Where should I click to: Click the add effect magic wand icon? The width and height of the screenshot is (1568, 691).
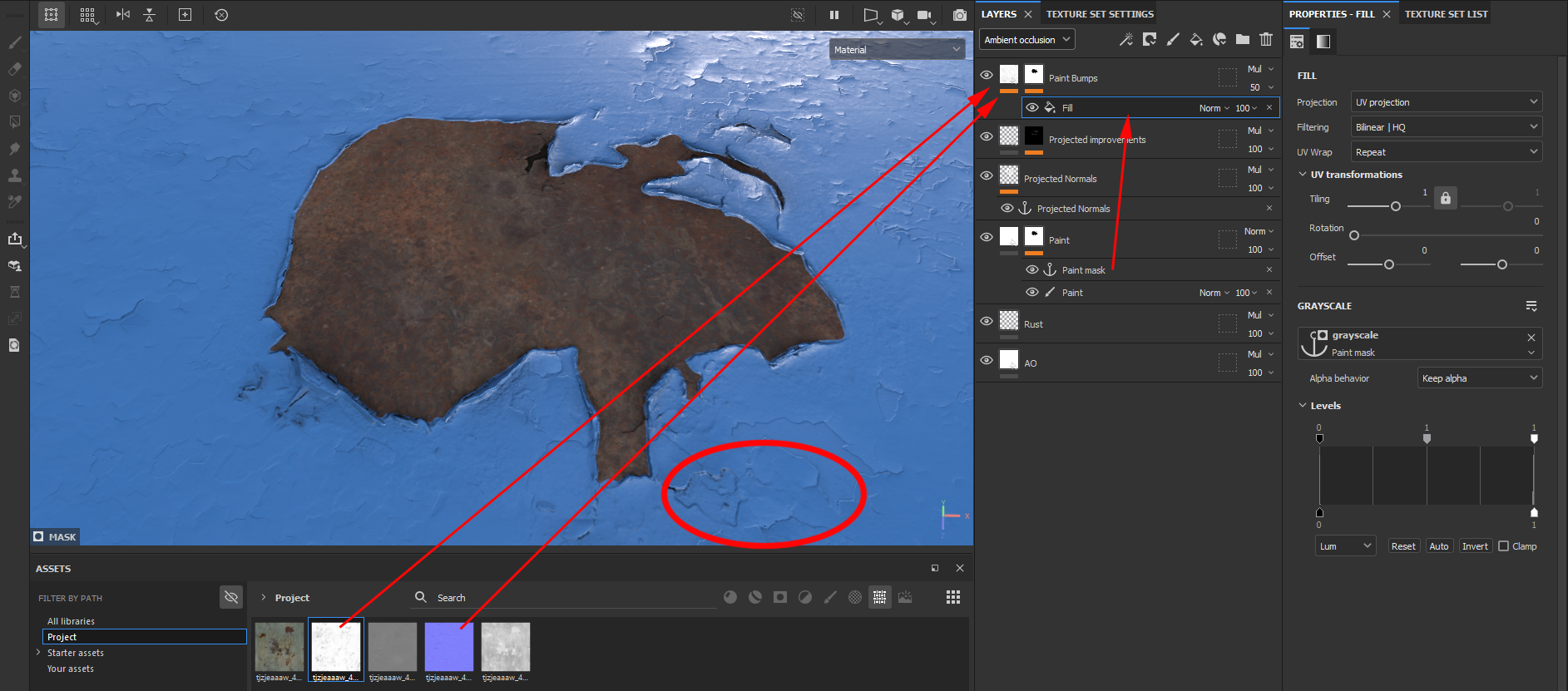click(1126, 39)
